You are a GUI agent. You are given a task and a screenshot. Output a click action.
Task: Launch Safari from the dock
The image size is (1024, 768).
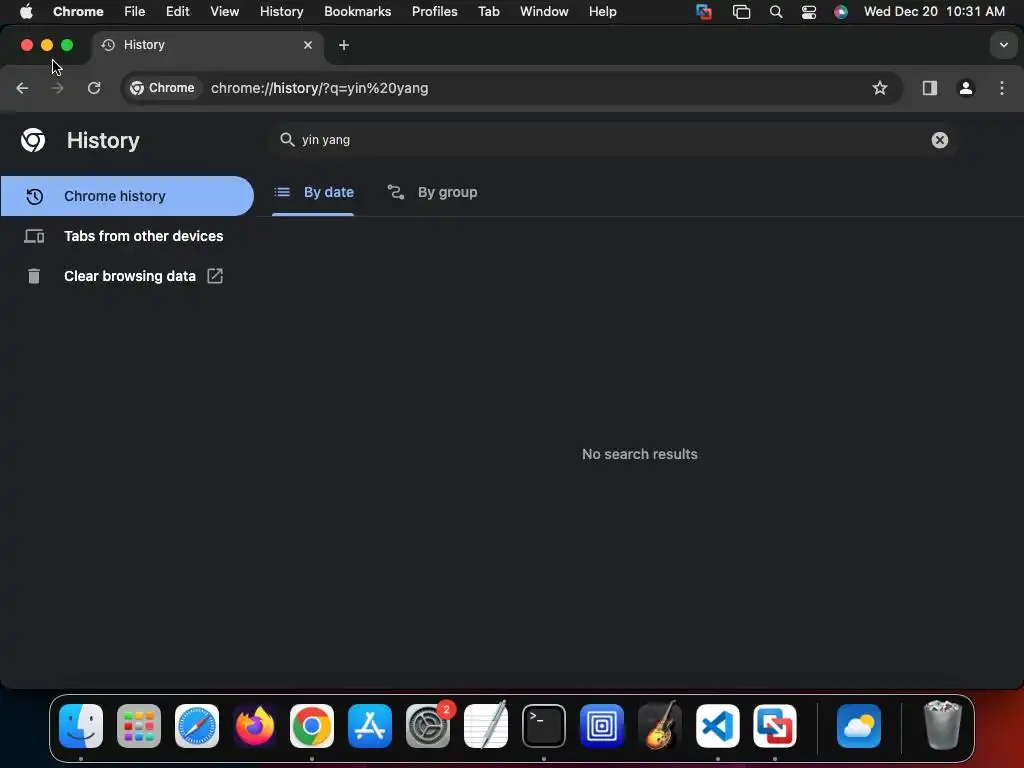[x=197, y=726]
